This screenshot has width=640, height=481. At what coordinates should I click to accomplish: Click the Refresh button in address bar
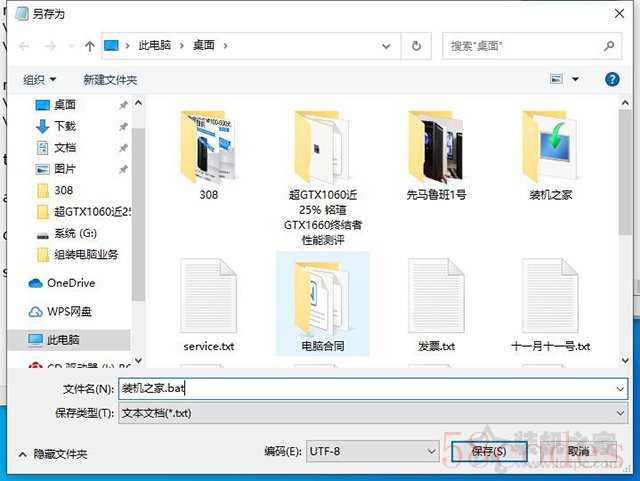point(416,46)
